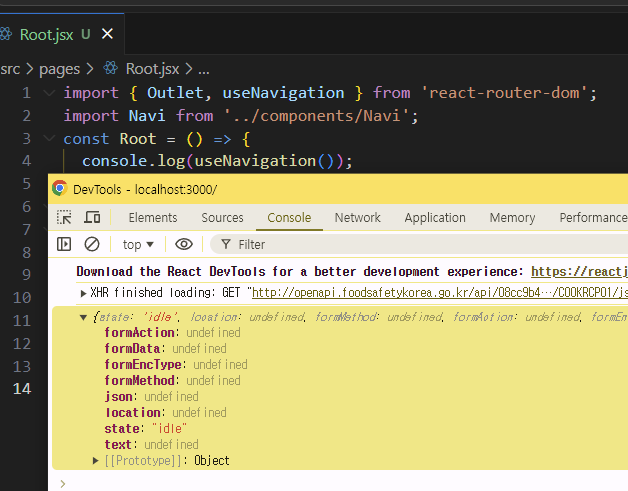The height and width of the screenshot is (491, 628).
Task: Create a live expression with the eye icon
Action: click(x=184, y=244)
